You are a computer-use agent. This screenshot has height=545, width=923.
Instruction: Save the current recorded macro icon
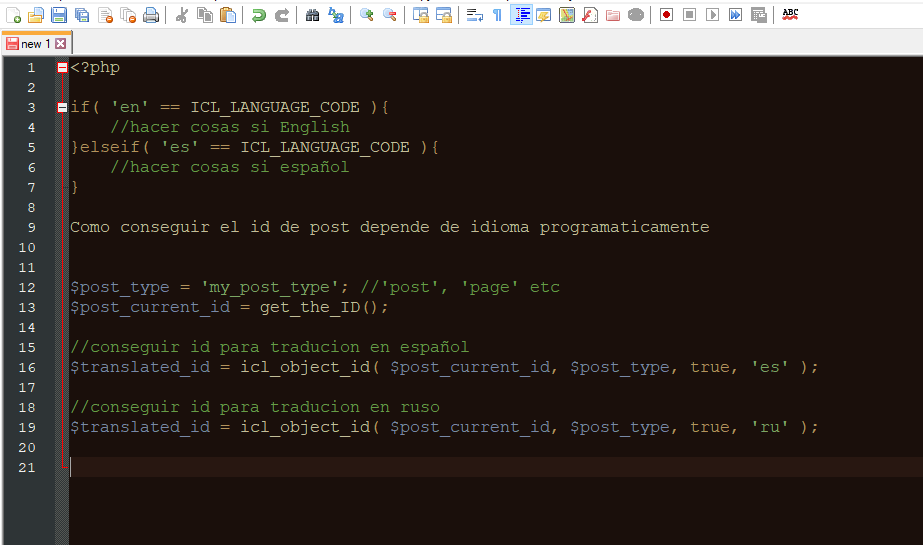pos(759,15)
